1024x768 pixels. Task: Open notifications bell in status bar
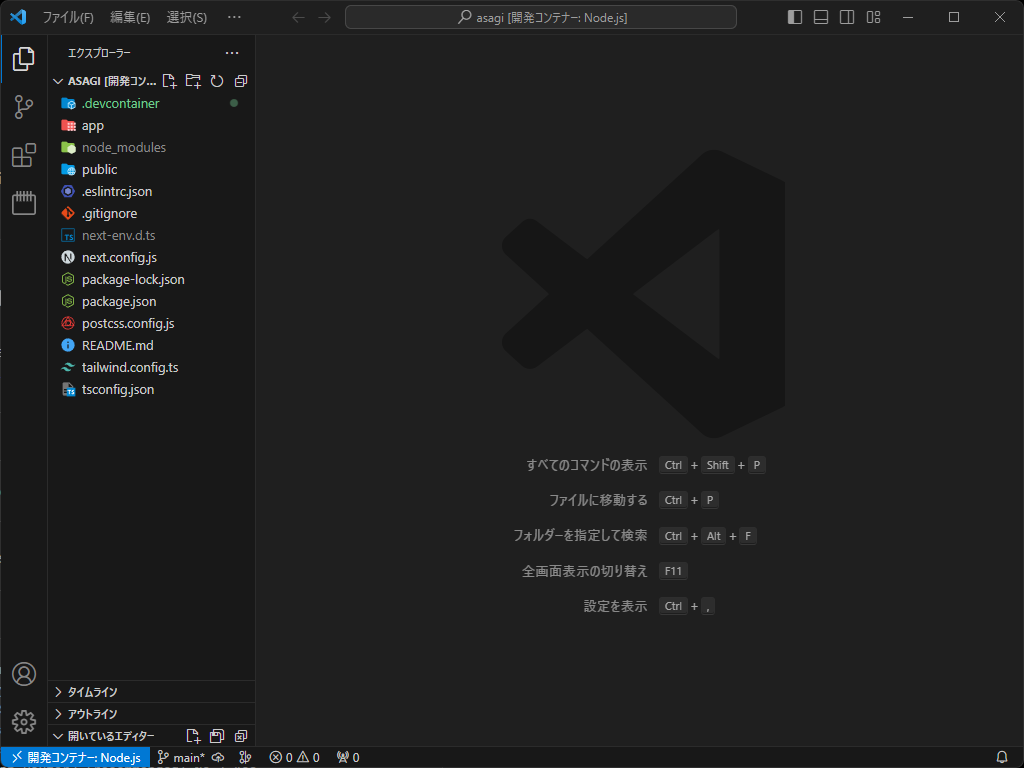[x=1002, y=758]
